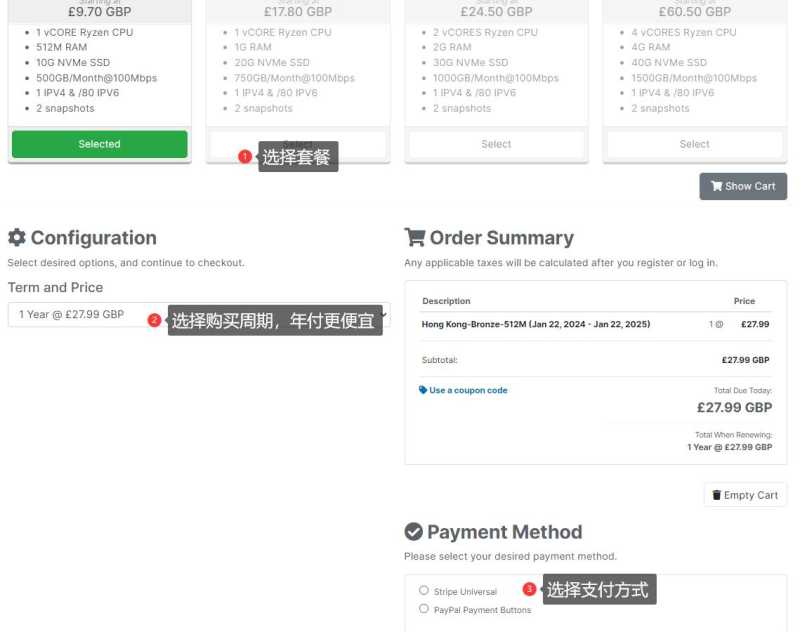The width and height of the screenshot is (800, 632).
Task: Click Select under the £24.50 plan
Action: coord(496,144)
